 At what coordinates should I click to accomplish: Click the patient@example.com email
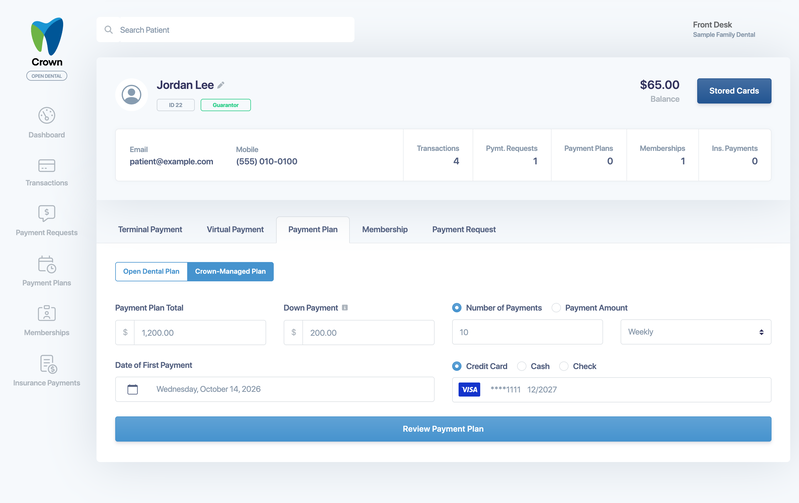(x=171, y=162)
